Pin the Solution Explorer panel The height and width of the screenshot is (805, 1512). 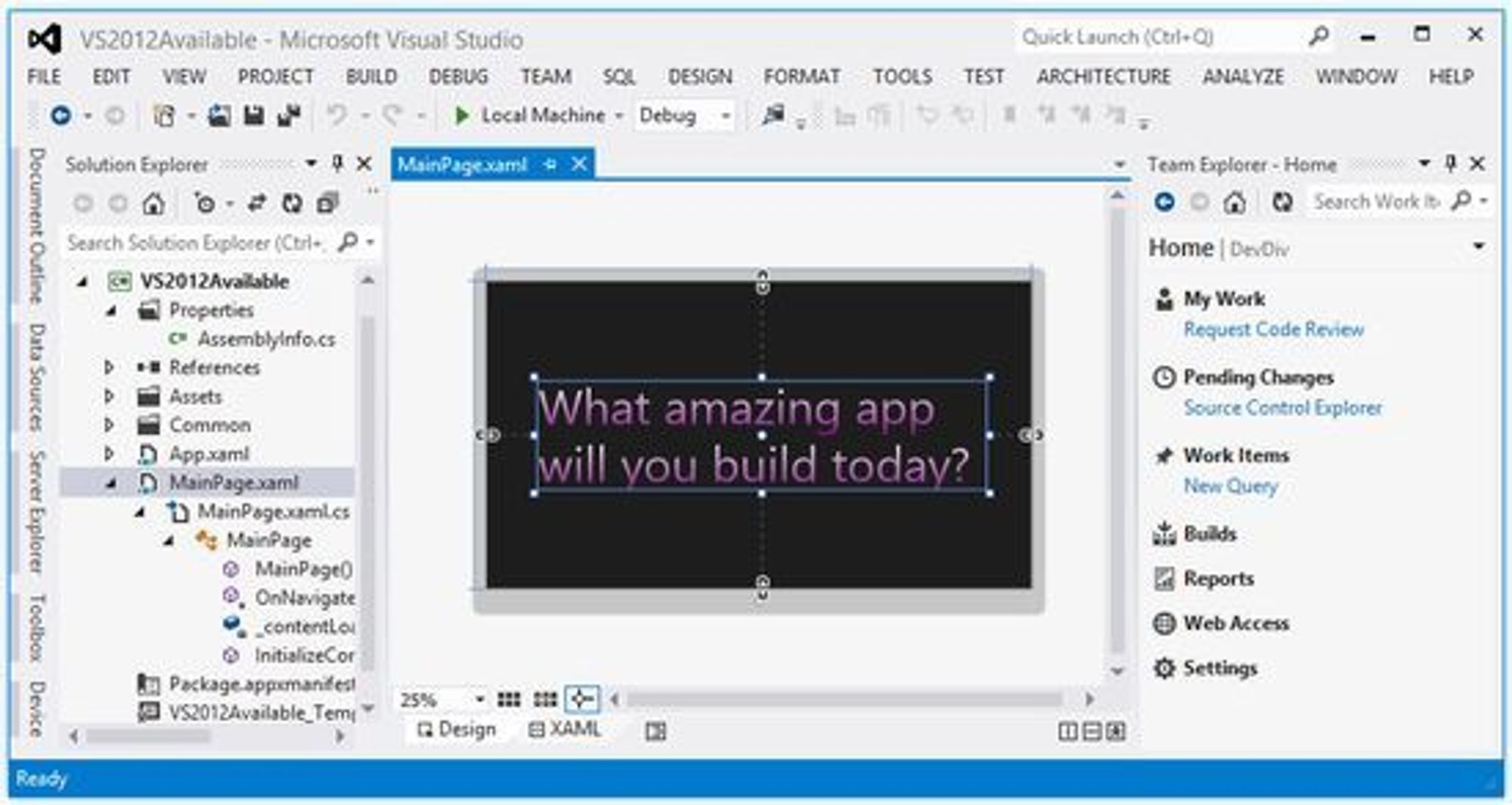coord(338,164)
